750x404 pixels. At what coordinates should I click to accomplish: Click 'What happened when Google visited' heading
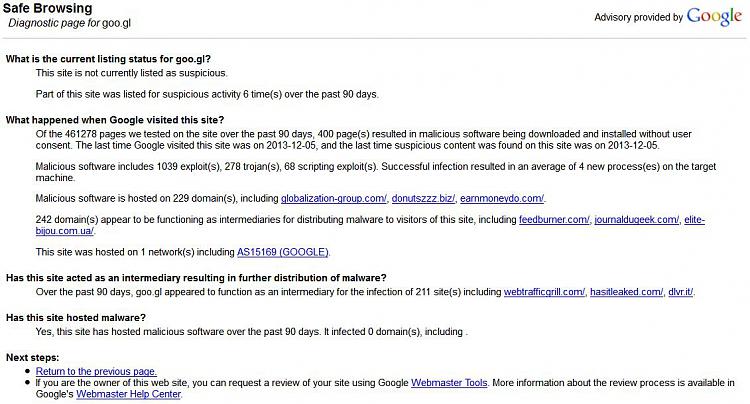(115, 120)
